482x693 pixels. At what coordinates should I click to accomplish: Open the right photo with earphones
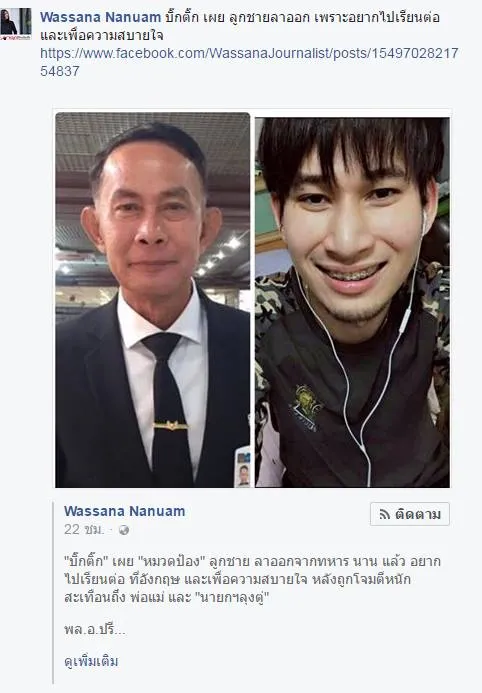tap(352, 302)
